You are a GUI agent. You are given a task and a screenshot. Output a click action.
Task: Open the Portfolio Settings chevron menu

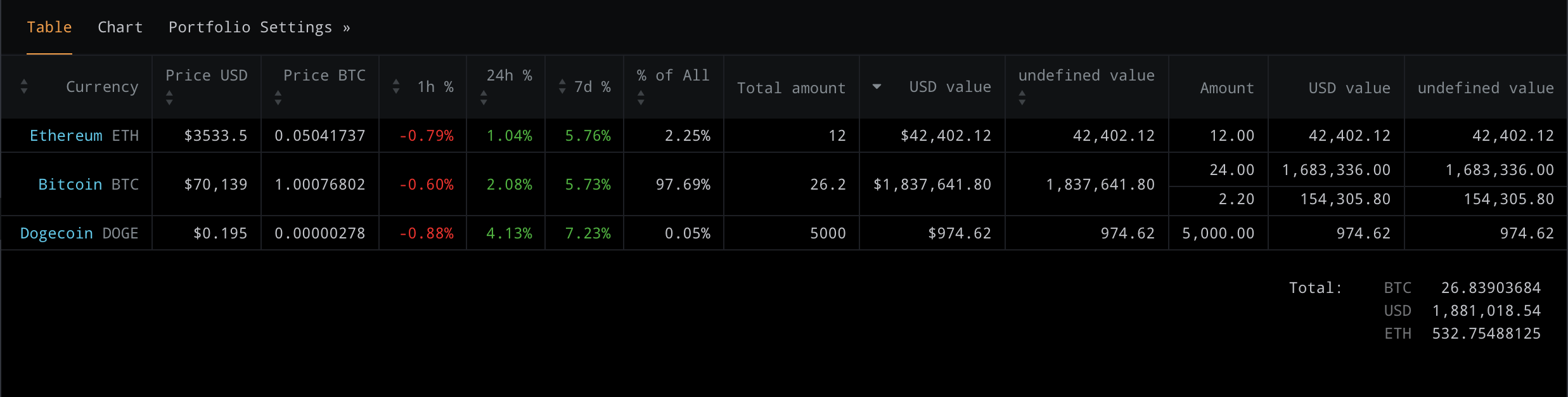coord(347,27)
